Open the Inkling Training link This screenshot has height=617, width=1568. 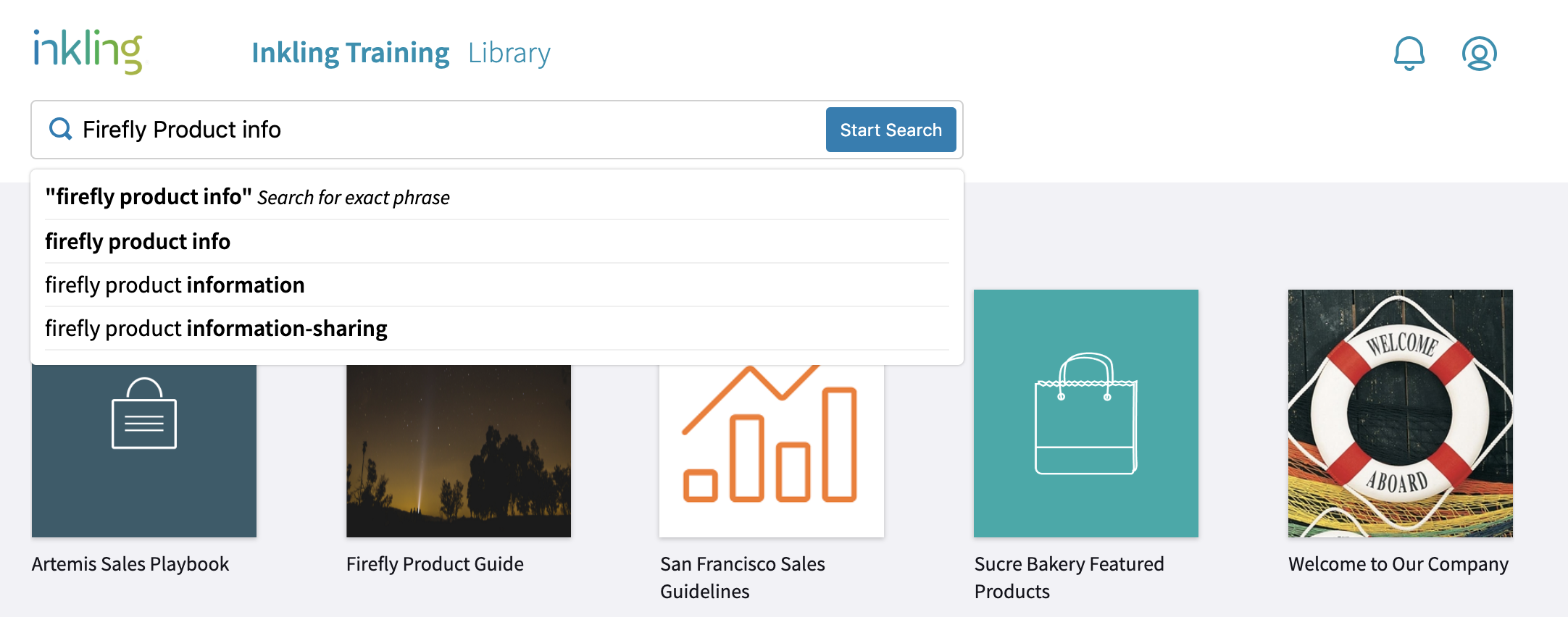pos(351,53)
